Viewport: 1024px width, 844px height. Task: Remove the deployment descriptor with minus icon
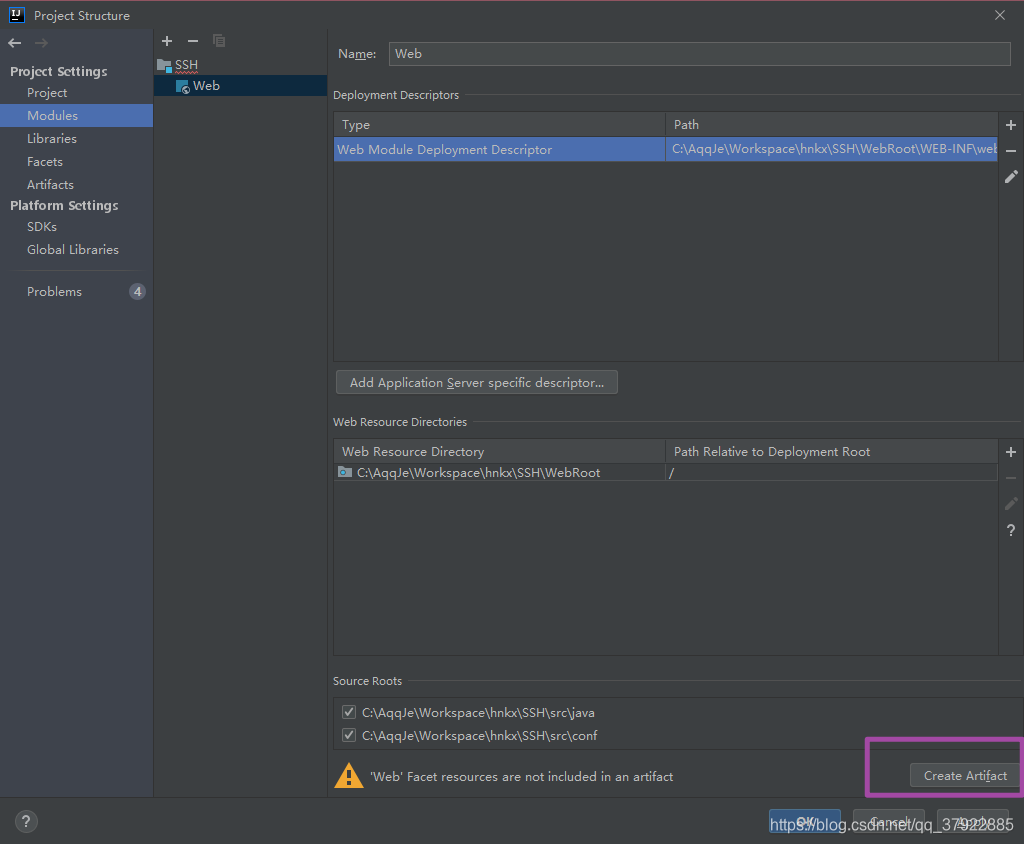[1011, 151]
